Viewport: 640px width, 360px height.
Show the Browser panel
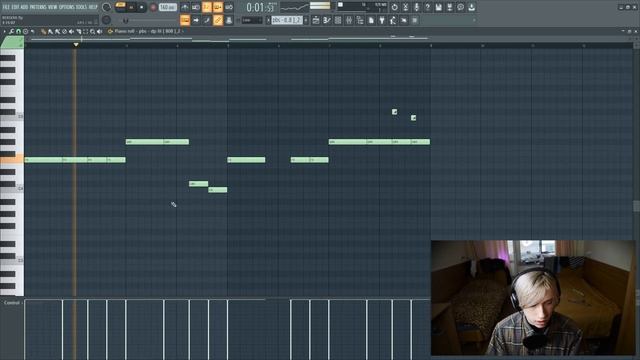coord(360,20)
